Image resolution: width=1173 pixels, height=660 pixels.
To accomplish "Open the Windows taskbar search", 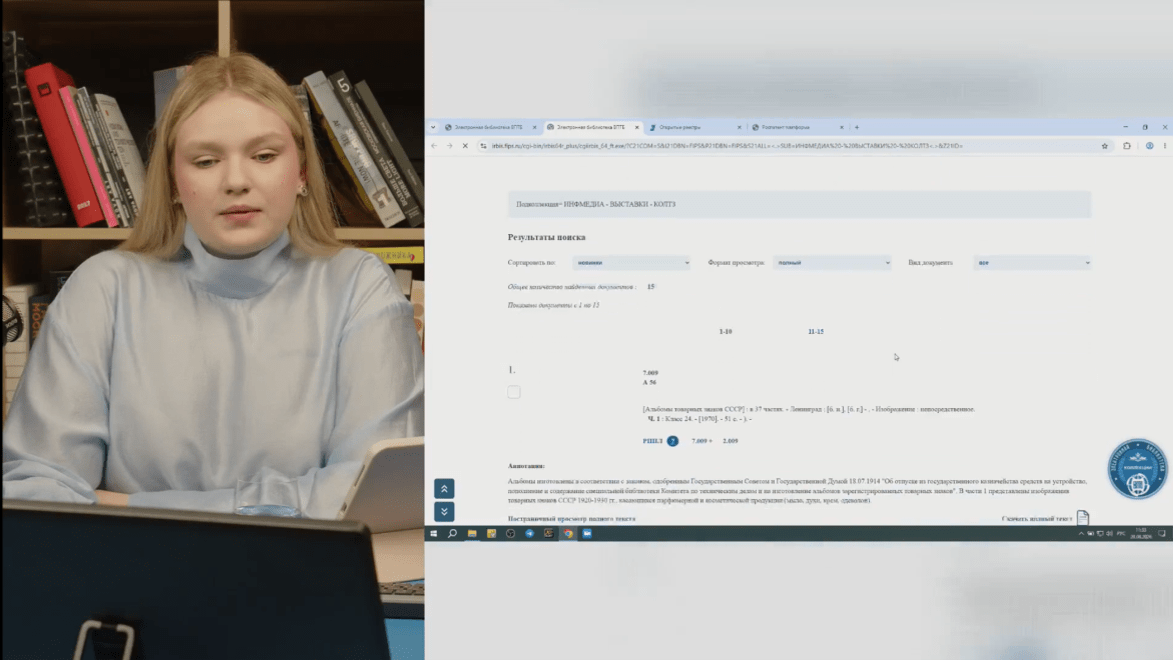I will pos(453,534).
